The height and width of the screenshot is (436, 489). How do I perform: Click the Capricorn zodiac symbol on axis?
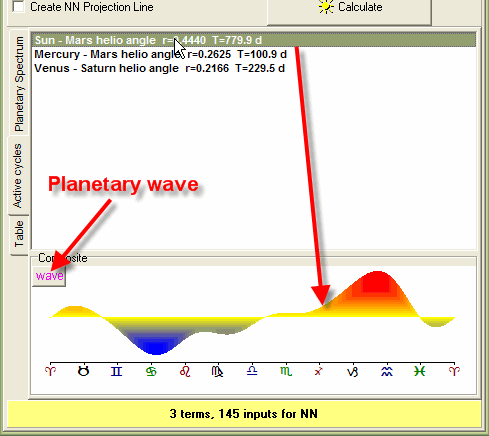[x=352, y=371]
